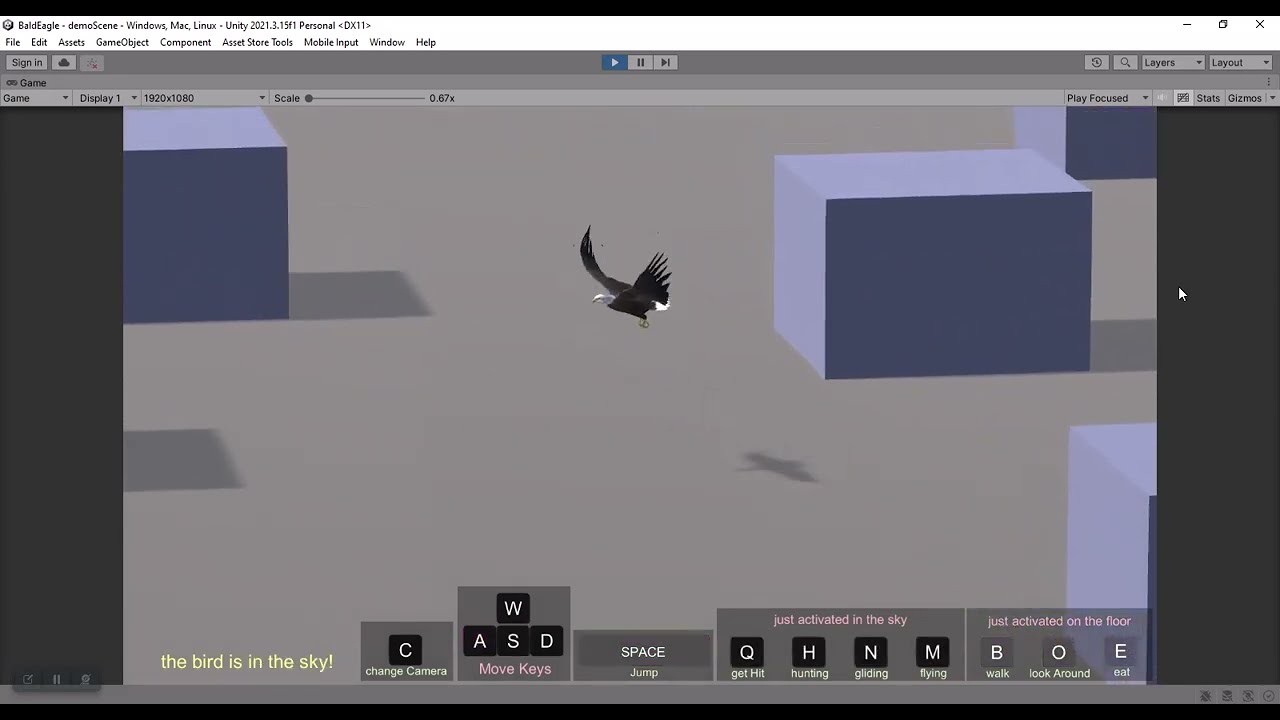Open the Layers dropdown
Viewport: 1280px width, 720px height.
pyautogui.click(x=1172, y=62)
